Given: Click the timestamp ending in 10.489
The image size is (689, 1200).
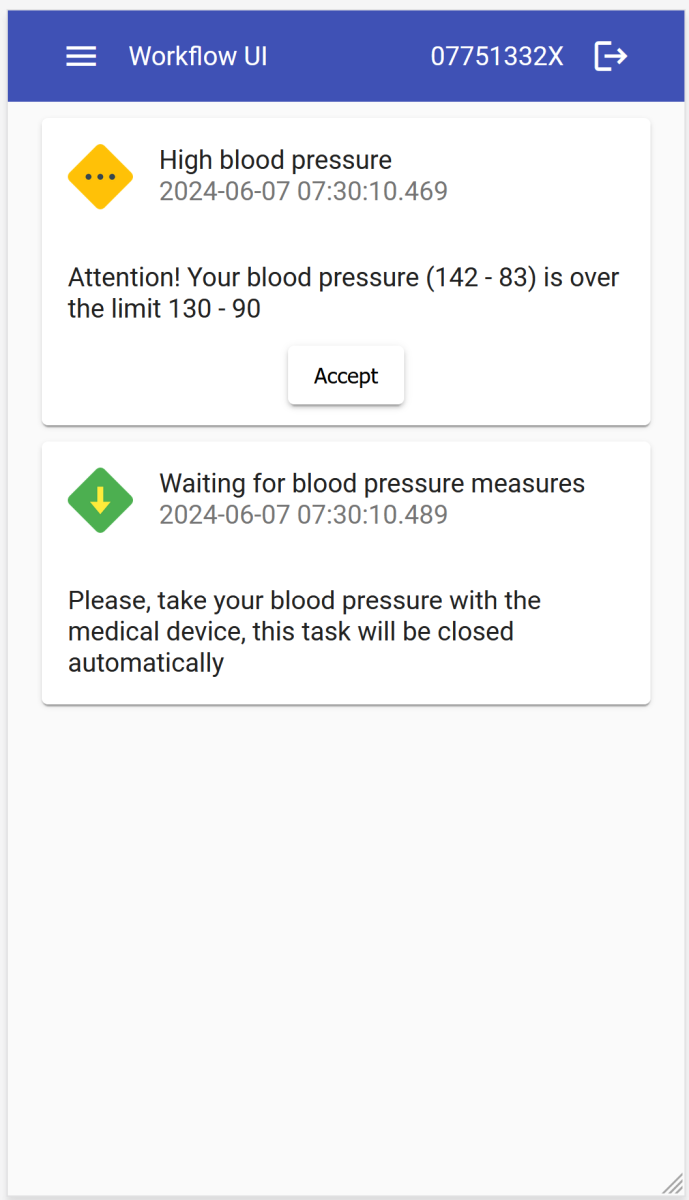Looking at the screenshot, I should tap(303, 515).
